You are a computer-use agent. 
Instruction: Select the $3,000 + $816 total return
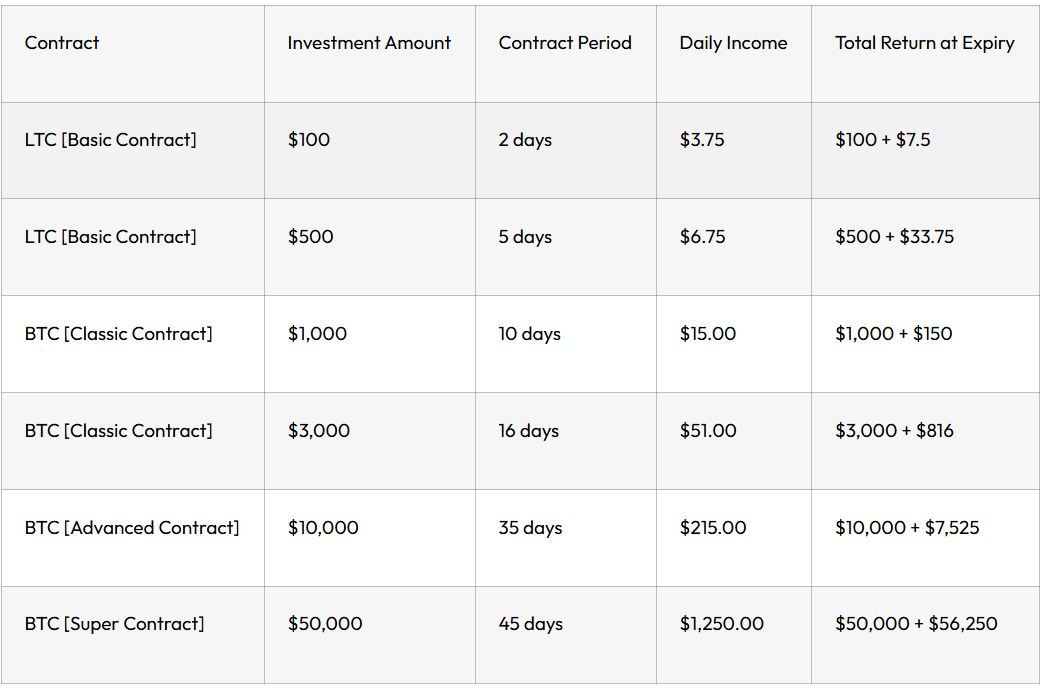(x=894, y=431)
